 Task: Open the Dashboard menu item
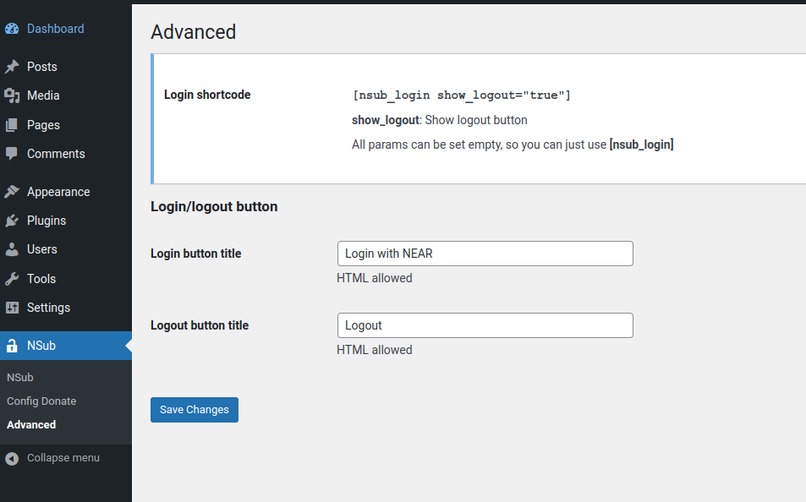click(56, 29)
